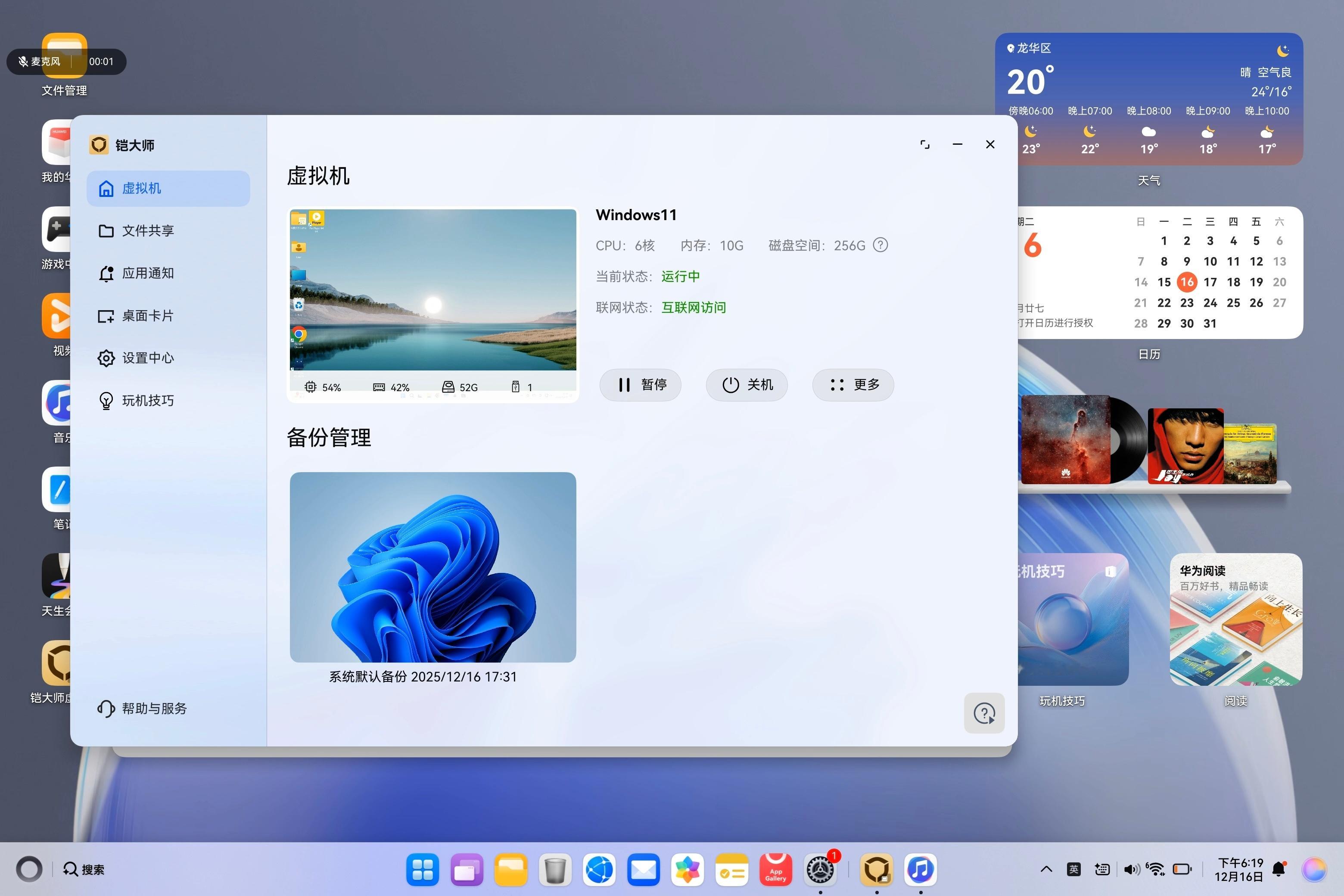The height and width of the screenshot is (896, 1344).
Task: Launch Huawei Music from the dock
Action: [x=921, y=869]
